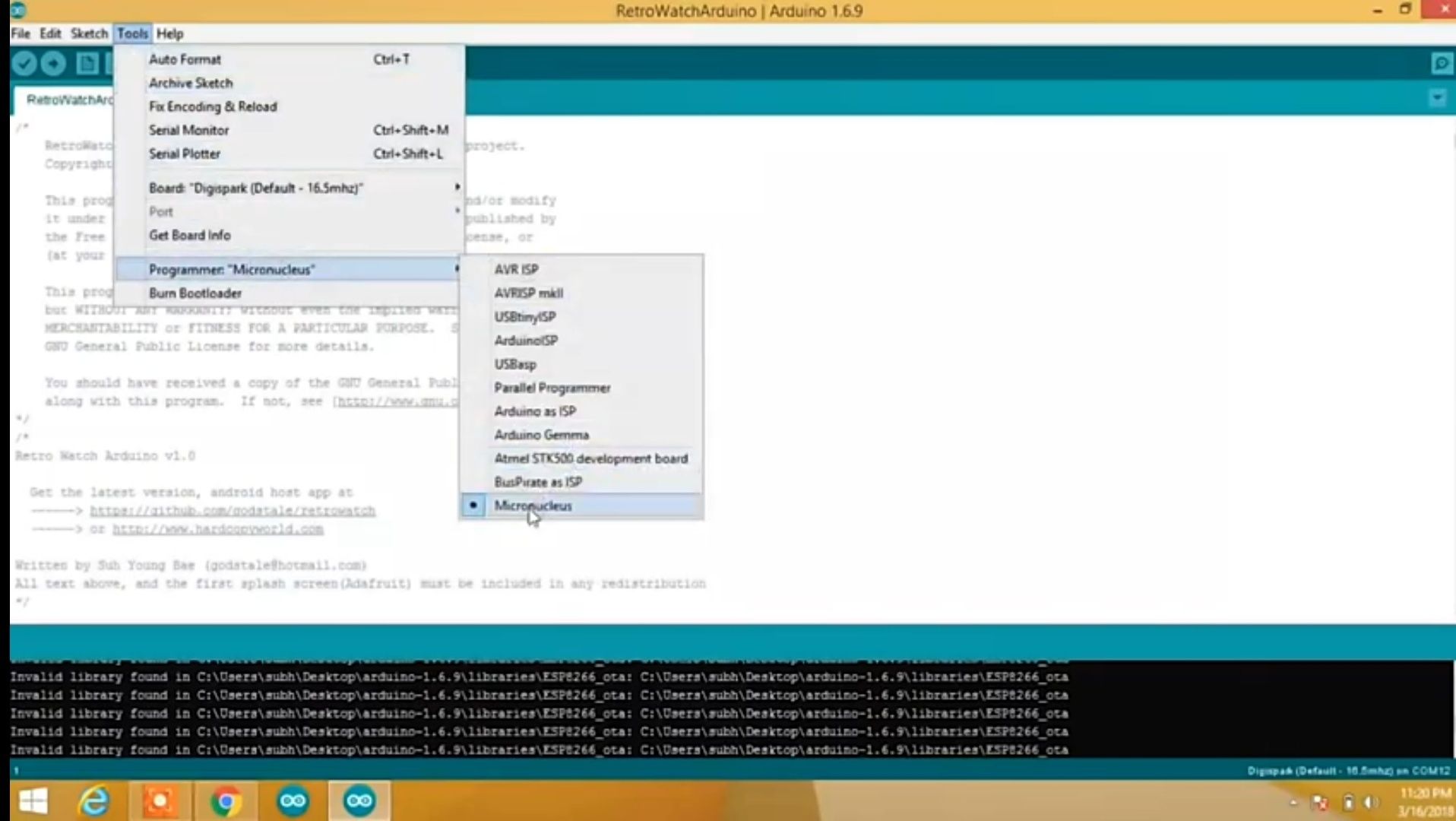Launch Google Chrome from the taskbar

(225, 800)
